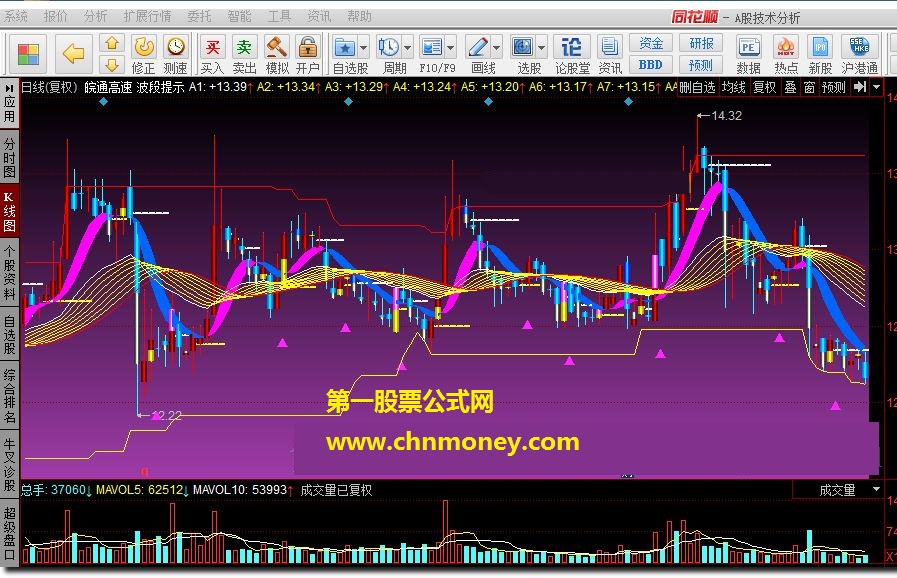
Task: Open the 论股堂 forum icon
Action: [x=572, y=54]
